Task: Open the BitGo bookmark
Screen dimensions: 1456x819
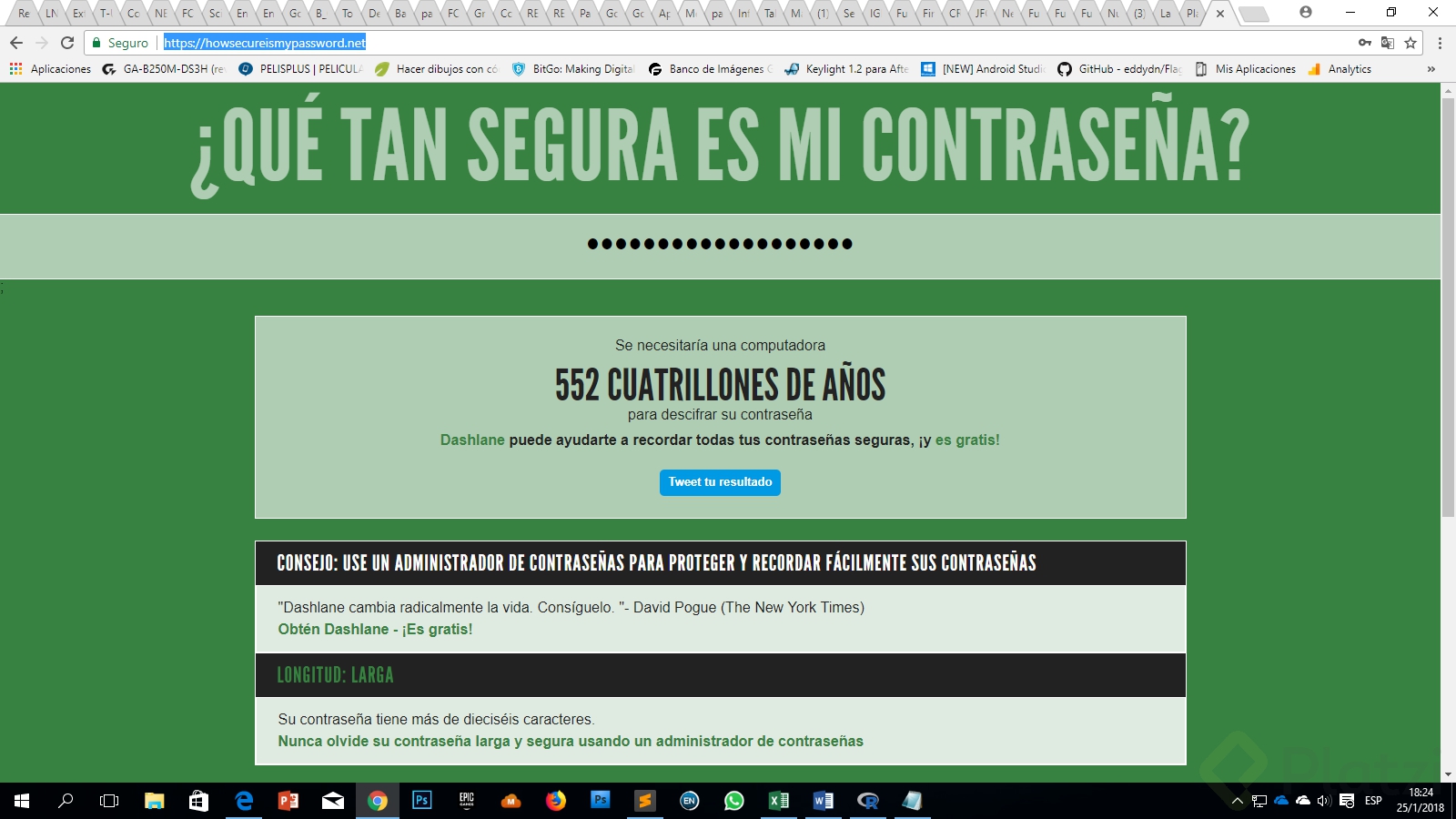Action: [x=573, y=69]
